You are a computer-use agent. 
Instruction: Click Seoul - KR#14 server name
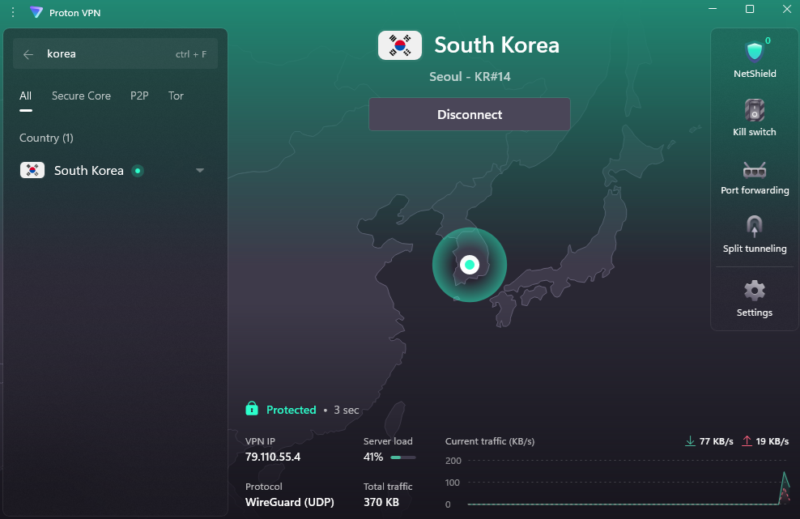[469, 77]
